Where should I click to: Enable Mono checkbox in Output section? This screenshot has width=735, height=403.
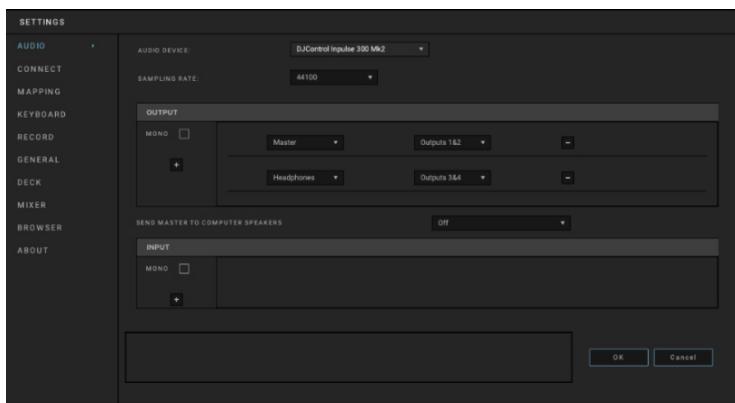pyautogui.click(x=184, y=134)
